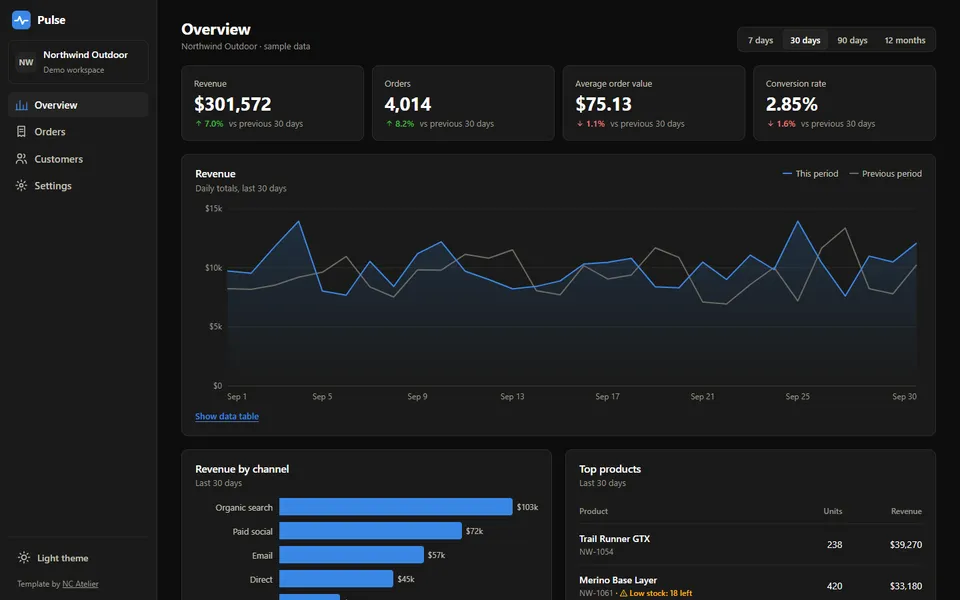This screenshot has height=600, width=960.
Task: Click the Orders value 4,014
Action: pos(408,105)
